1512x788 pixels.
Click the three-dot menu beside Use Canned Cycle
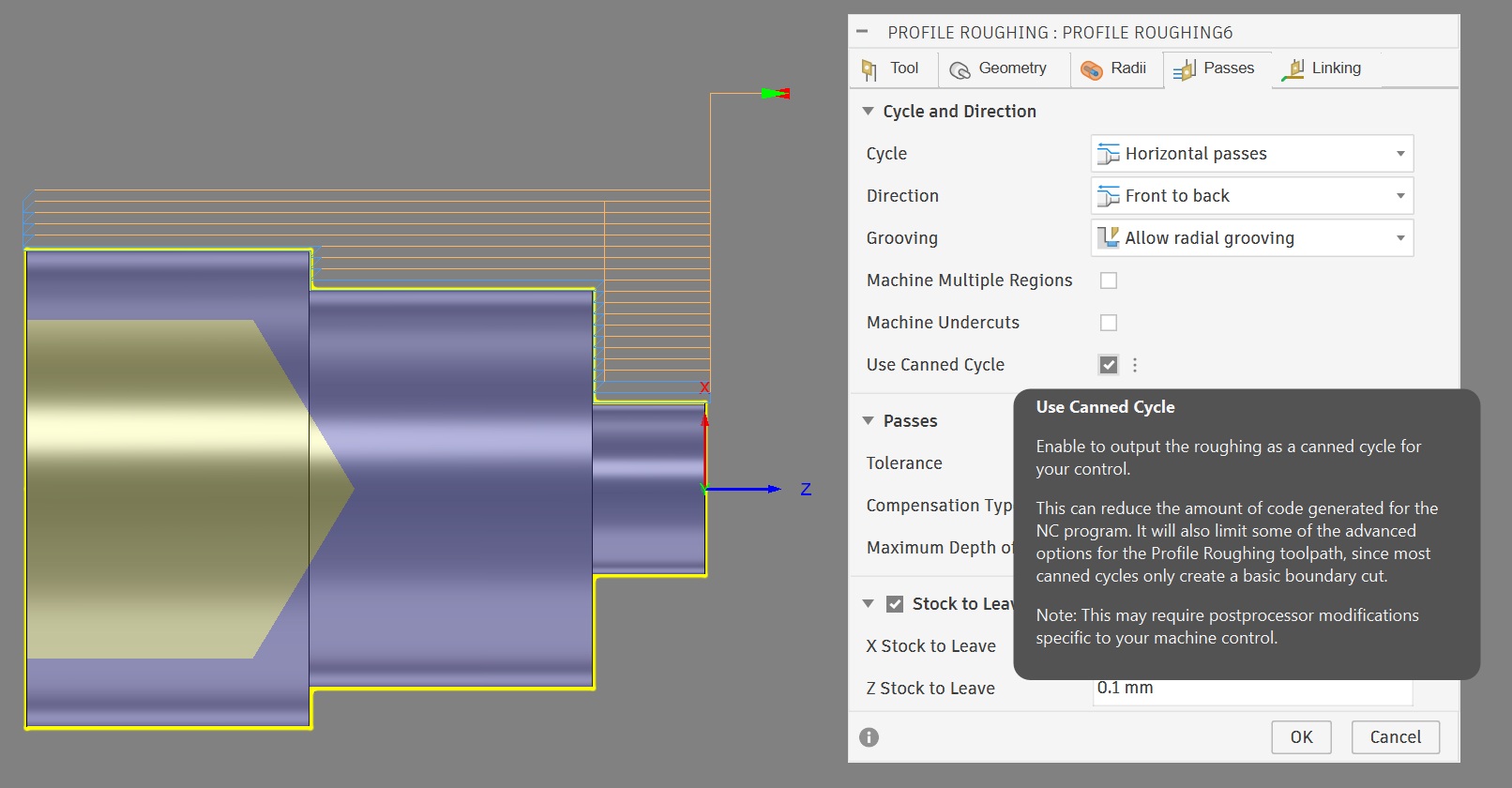click(x=1135, y=365)
